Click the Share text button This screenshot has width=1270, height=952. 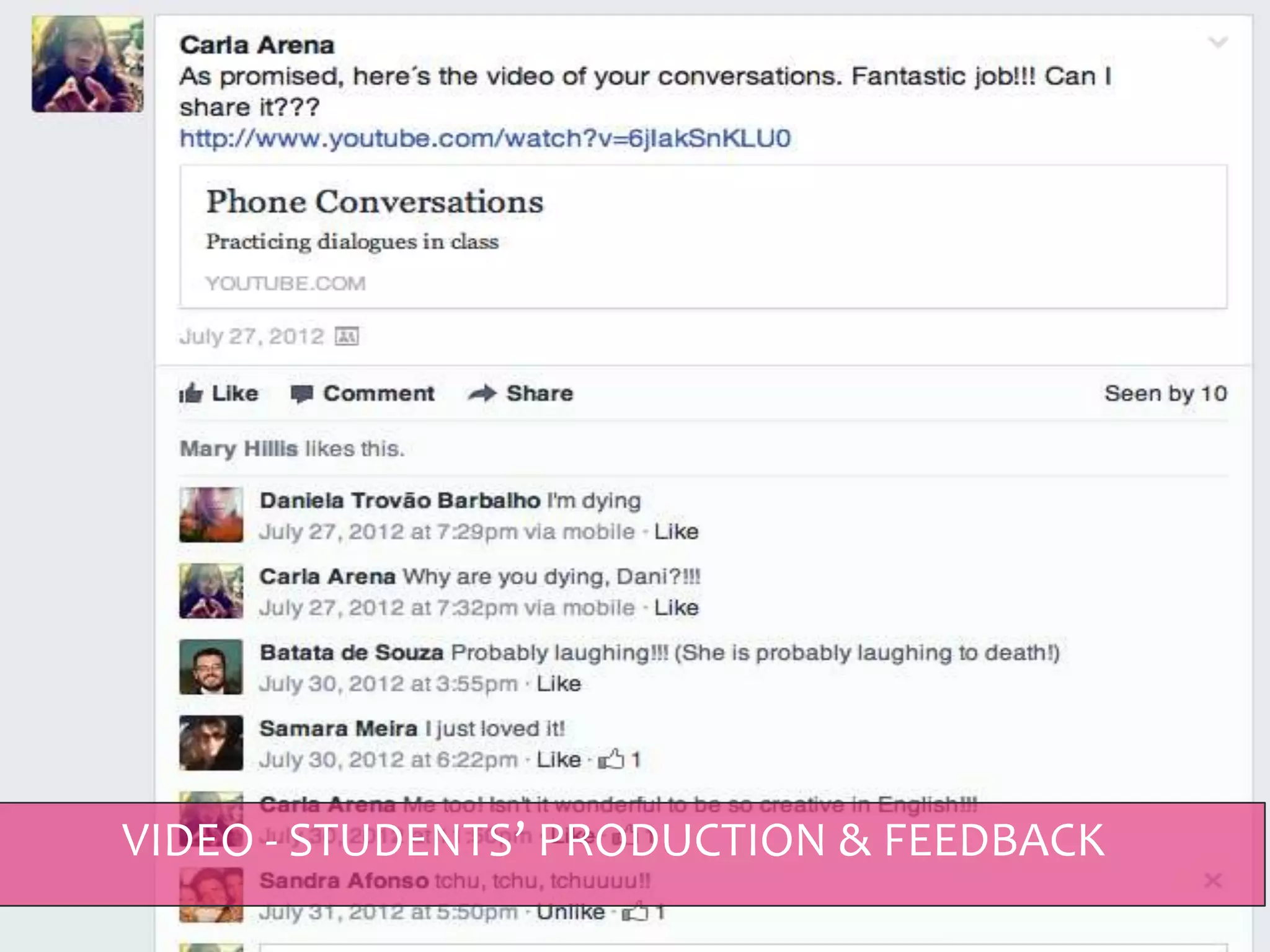pos(540,393)
